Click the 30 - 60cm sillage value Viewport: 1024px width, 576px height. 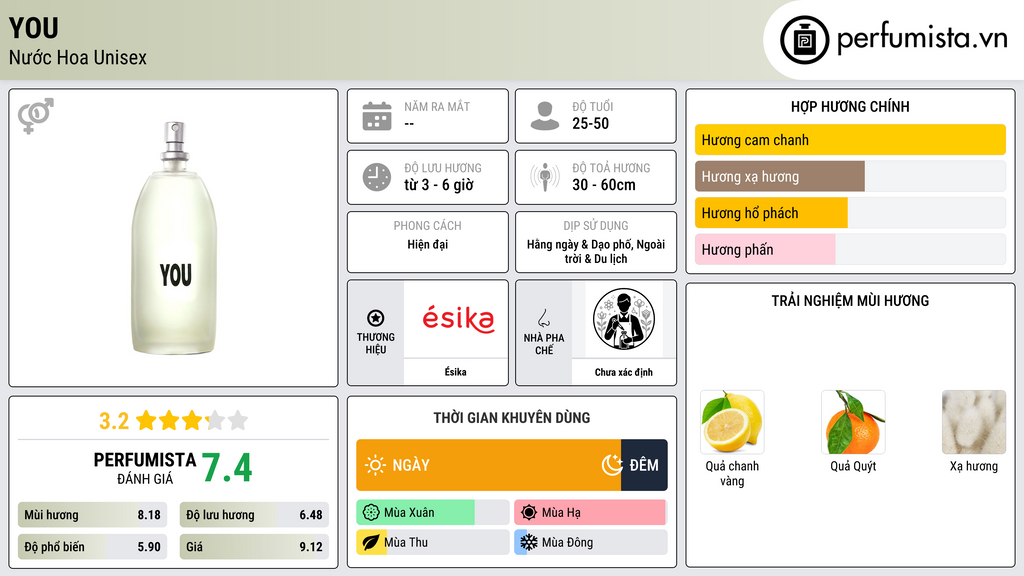pyautogui.click(x=603, y=185)
